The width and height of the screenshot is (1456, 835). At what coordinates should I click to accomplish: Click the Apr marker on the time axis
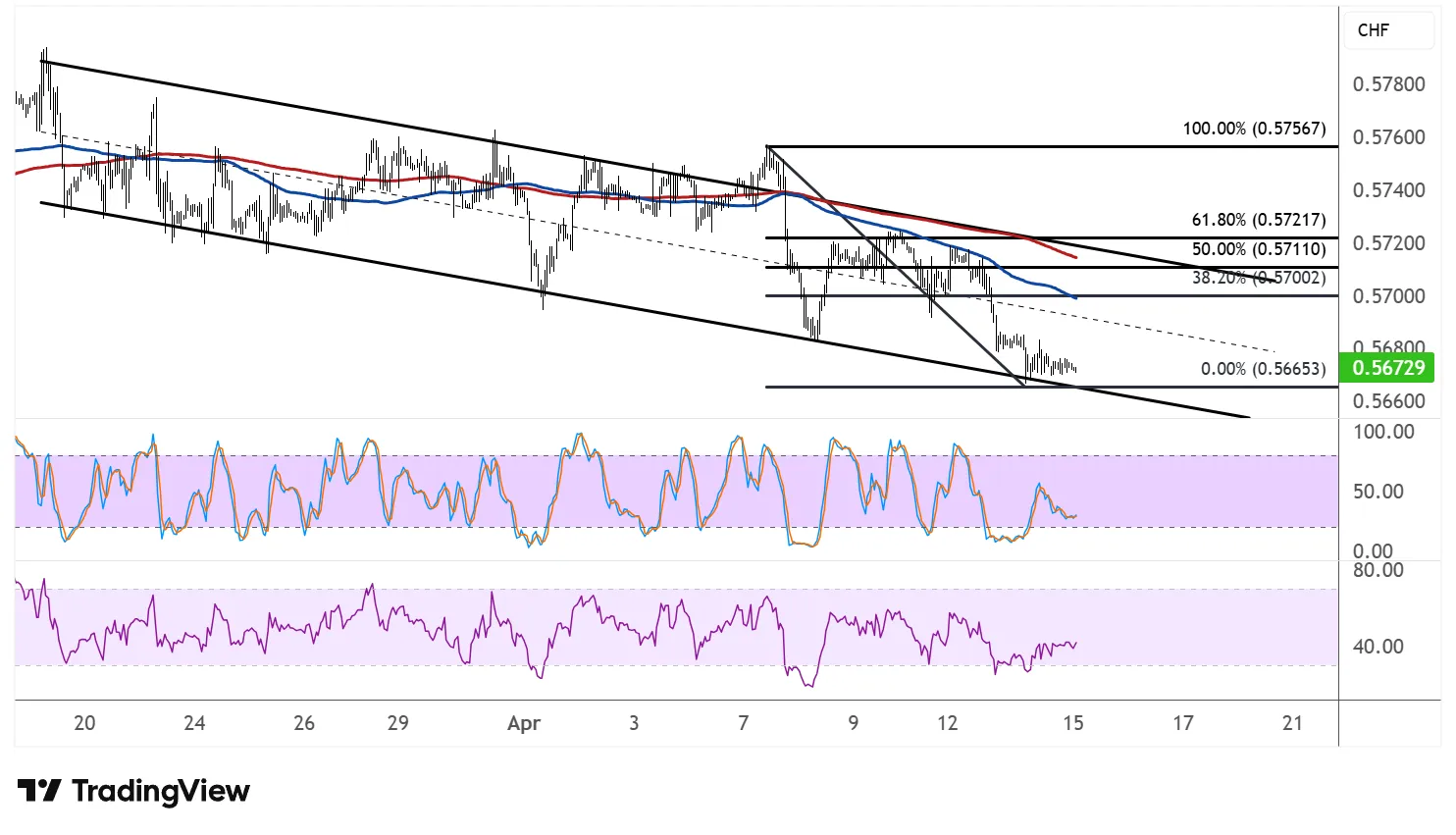524,723
